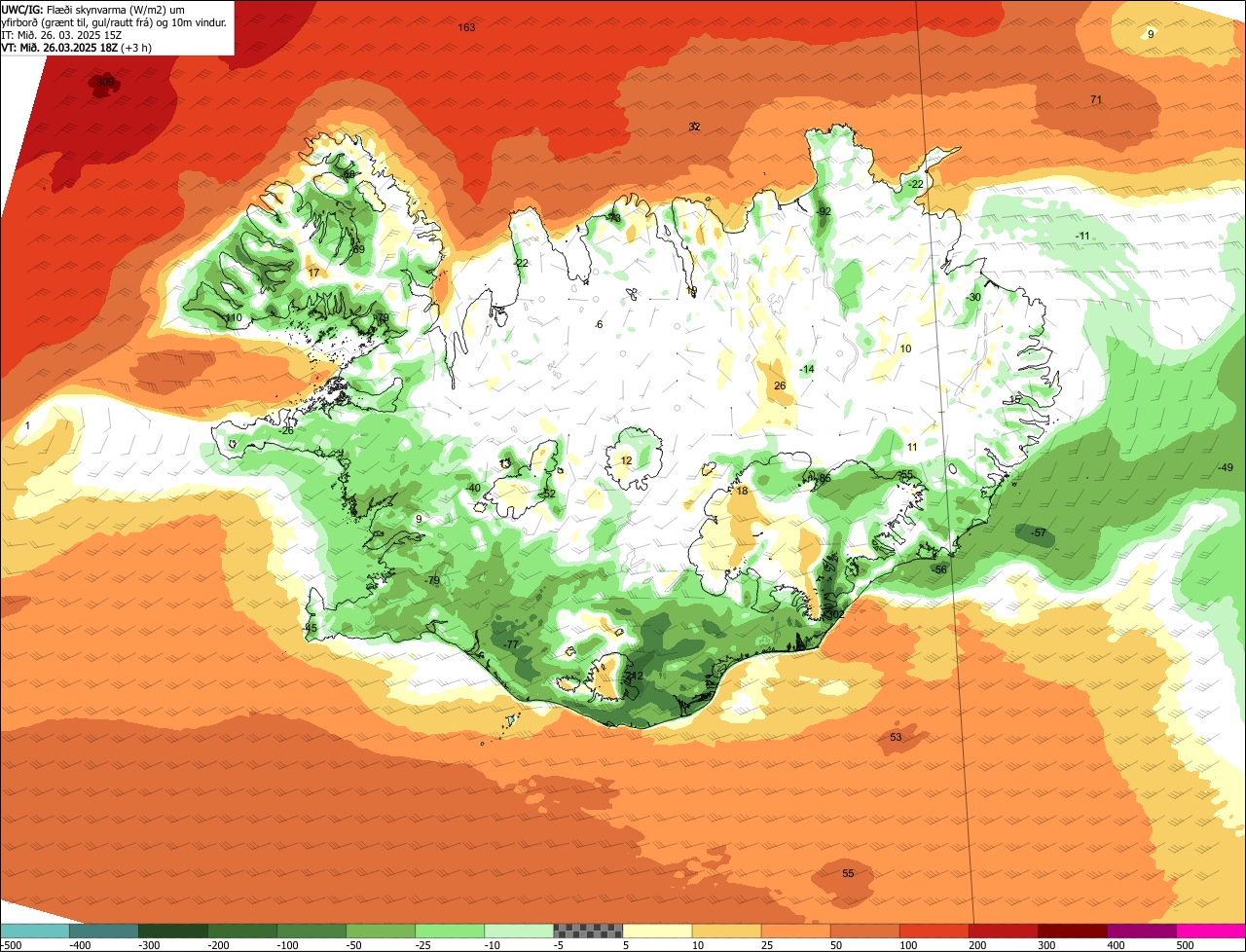Click the '-500' legend label
This screenshot has height=952, width=1246.
pos(11,945)
